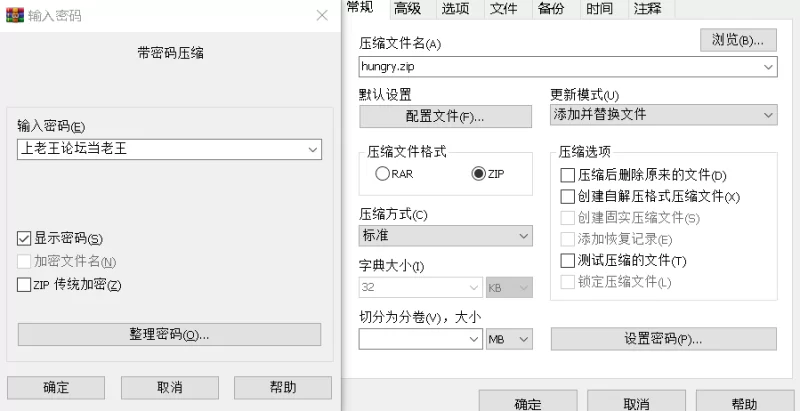Select the ZIP format radio button
The image size is (800, 411).
click(479, 174)
